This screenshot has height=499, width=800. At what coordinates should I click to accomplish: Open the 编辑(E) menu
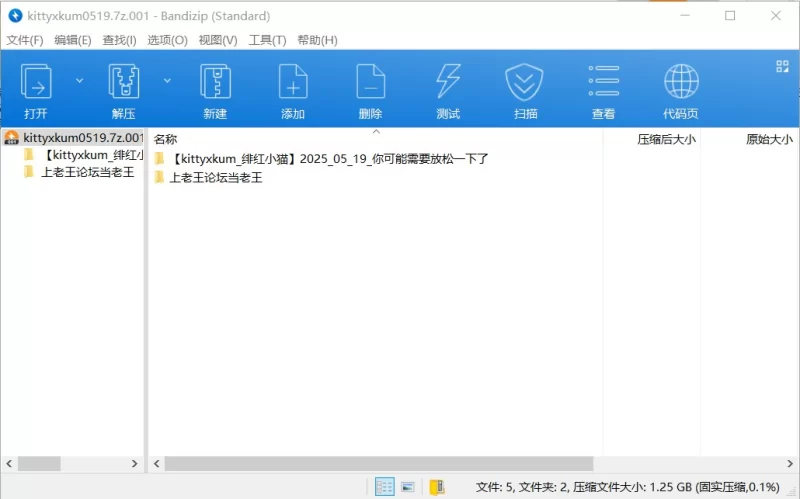[72, 40]
